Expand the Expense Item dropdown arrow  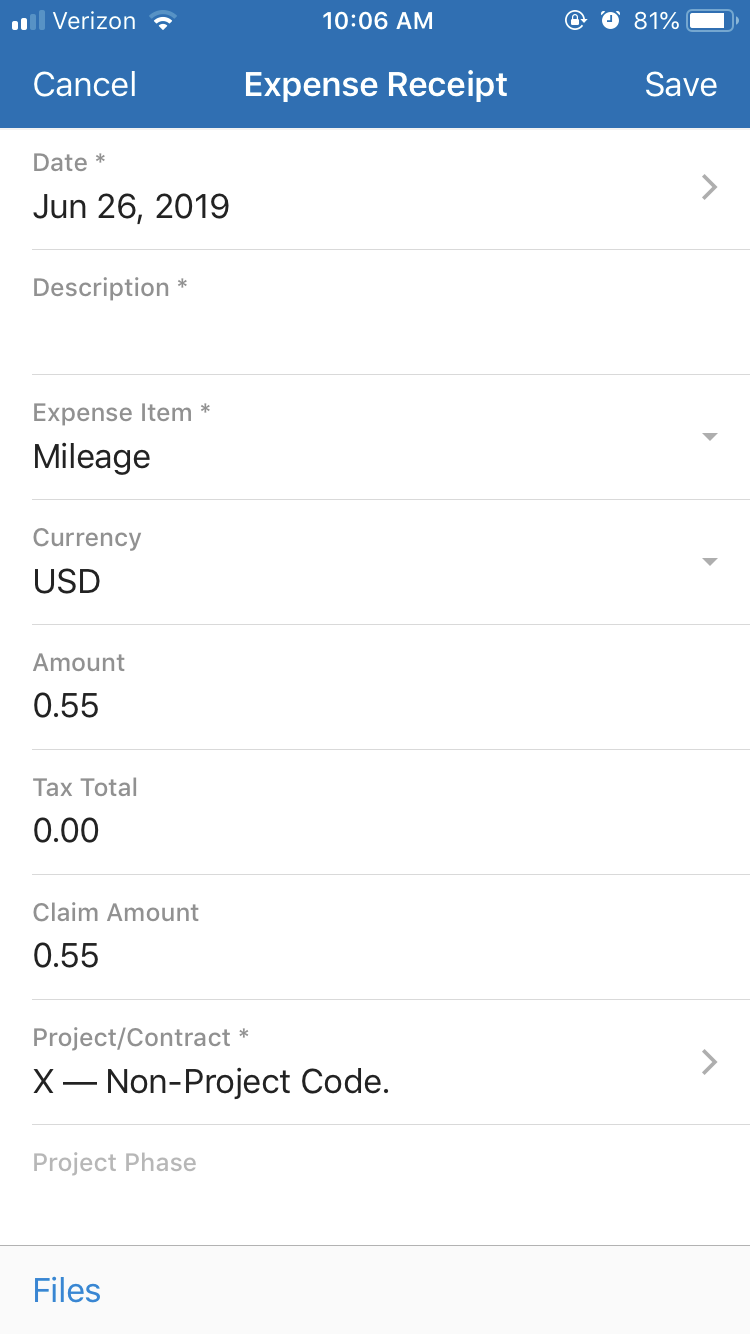coord(709,437)
